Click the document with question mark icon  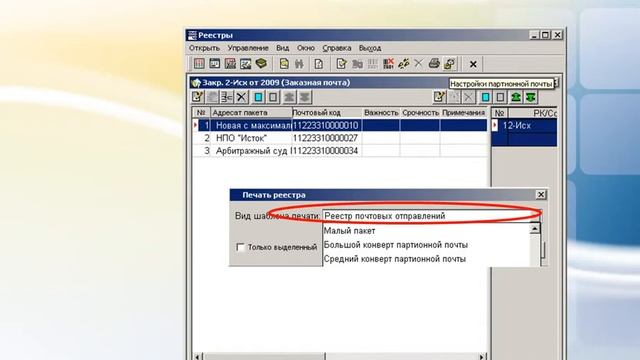click(x=319, y=64)
